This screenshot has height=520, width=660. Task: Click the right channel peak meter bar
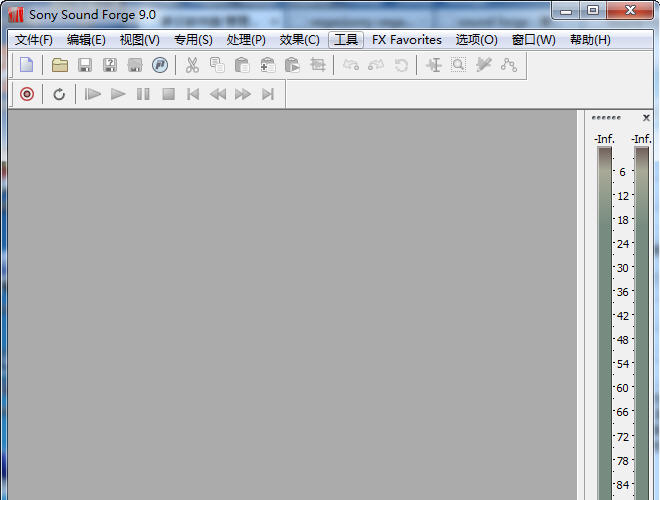pyautogui.click(x=641, y=323)
